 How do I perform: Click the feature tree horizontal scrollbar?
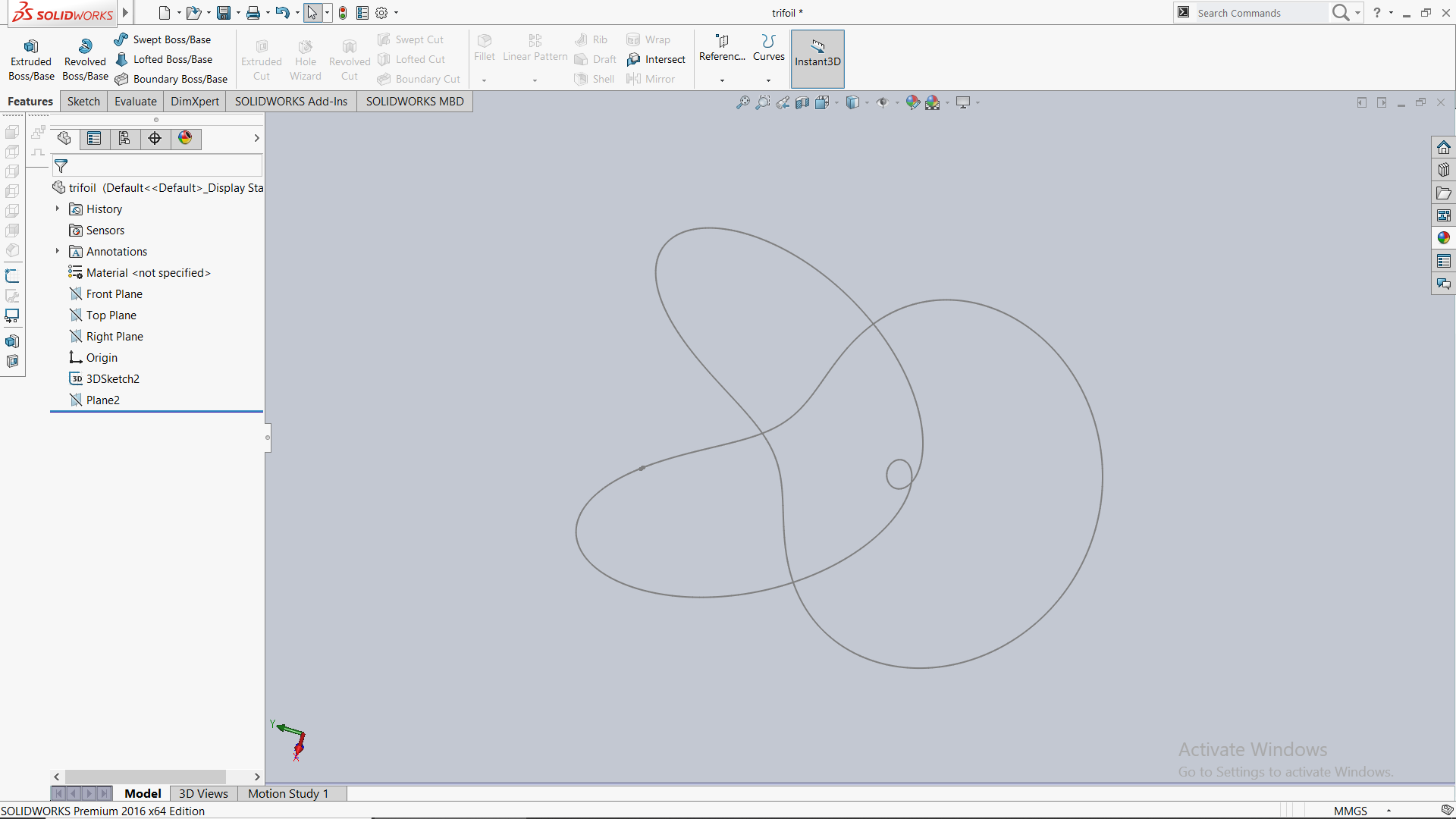145,777
